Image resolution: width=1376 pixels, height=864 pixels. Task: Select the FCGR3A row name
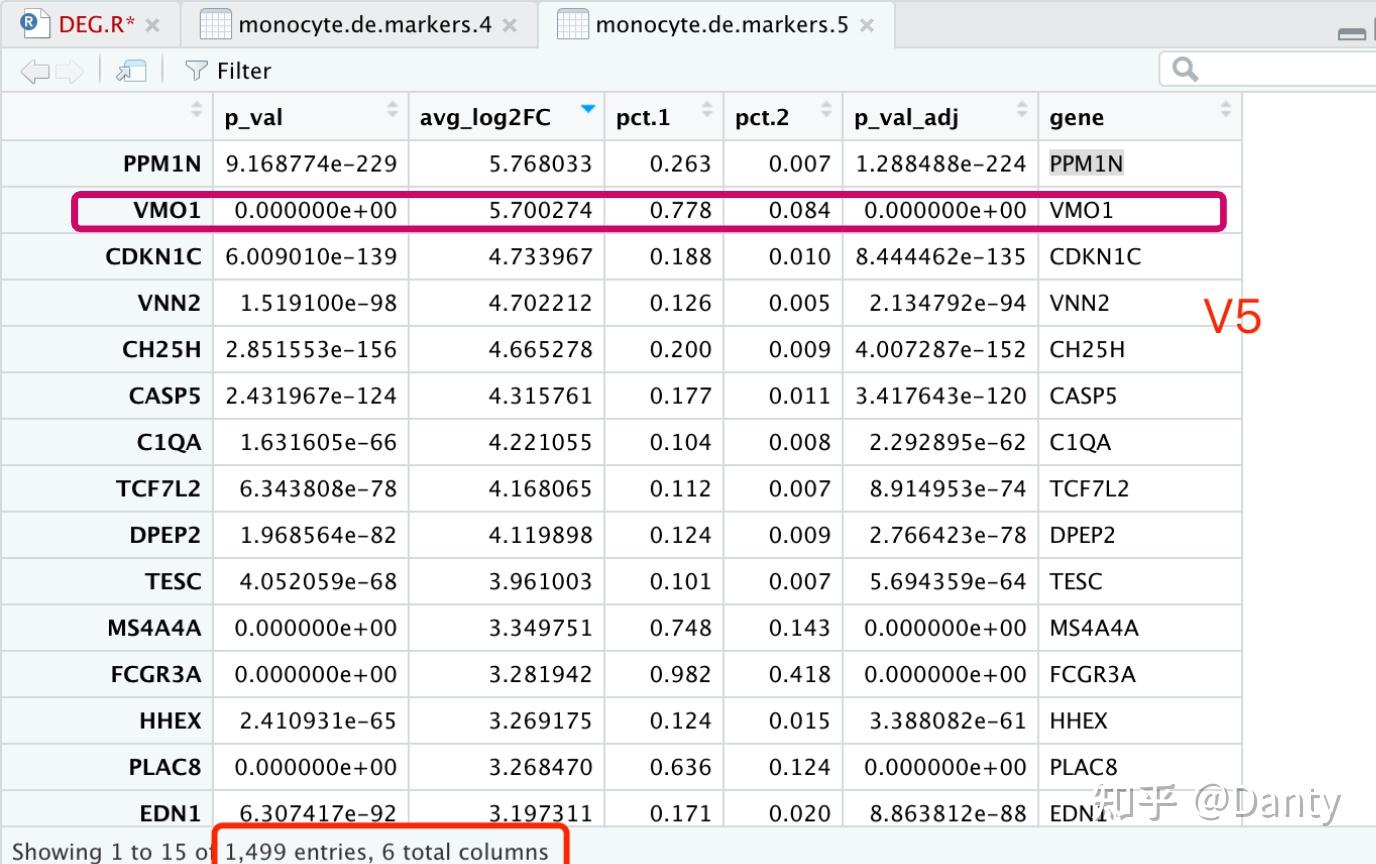tap(156, 675)
